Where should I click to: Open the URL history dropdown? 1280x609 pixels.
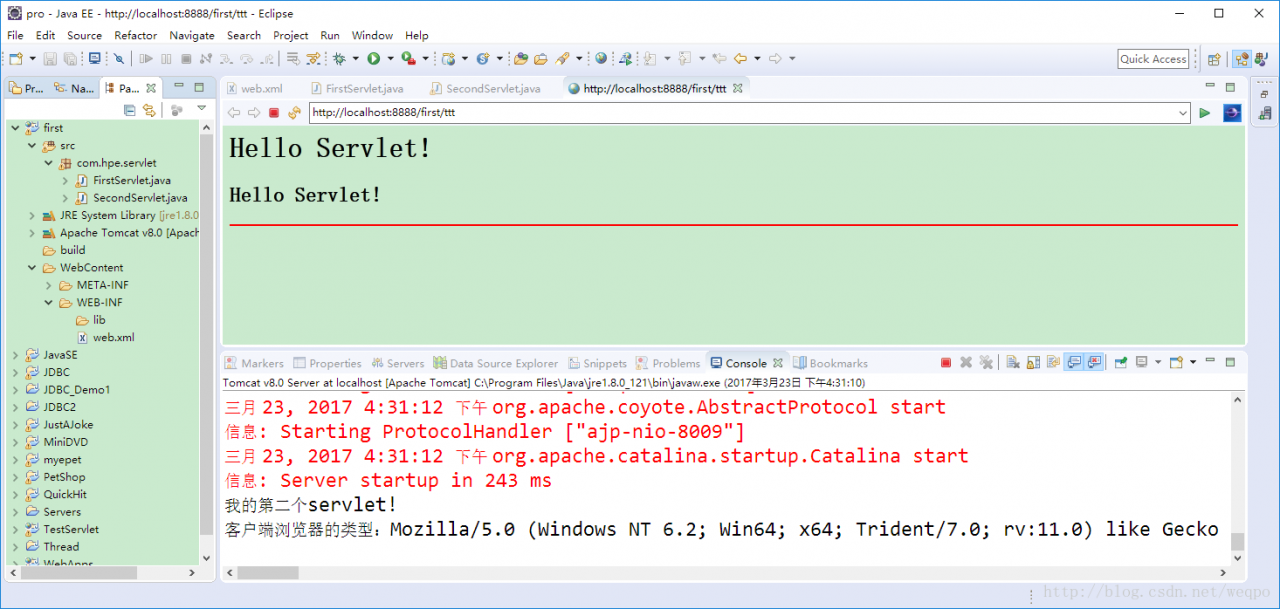pos(1183,113)
